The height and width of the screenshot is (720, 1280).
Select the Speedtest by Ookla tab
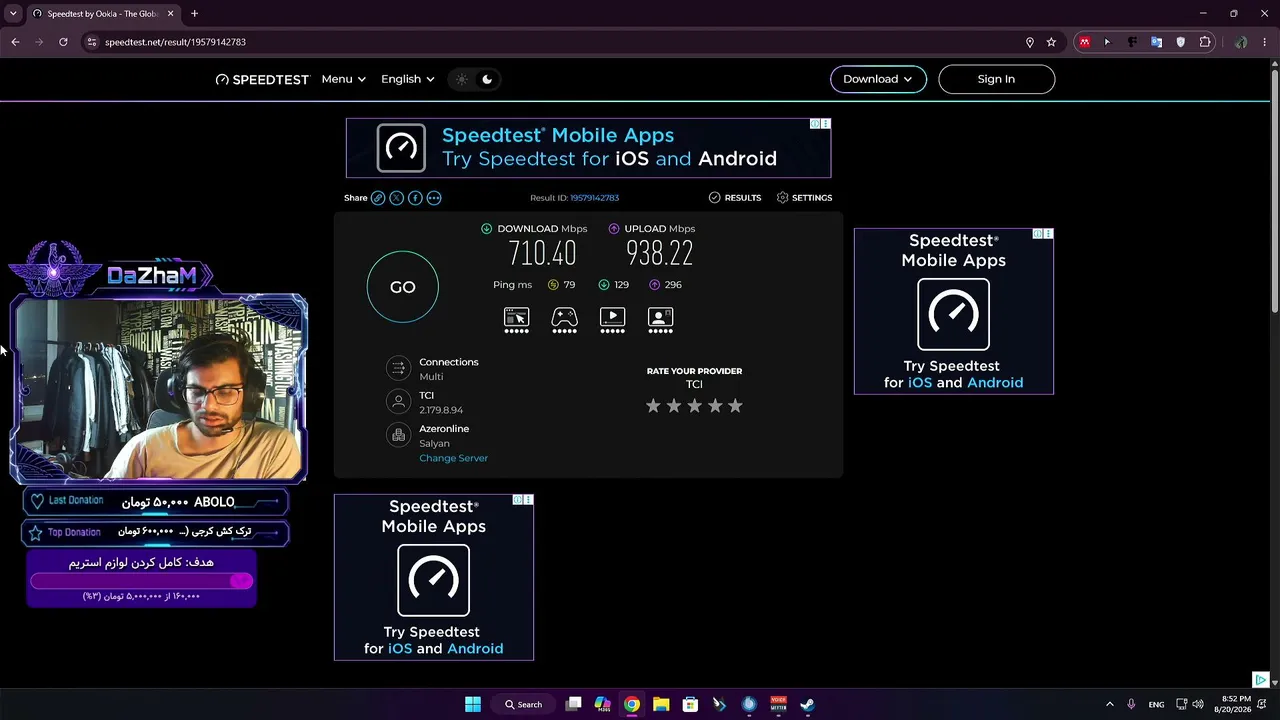point(103,14)
